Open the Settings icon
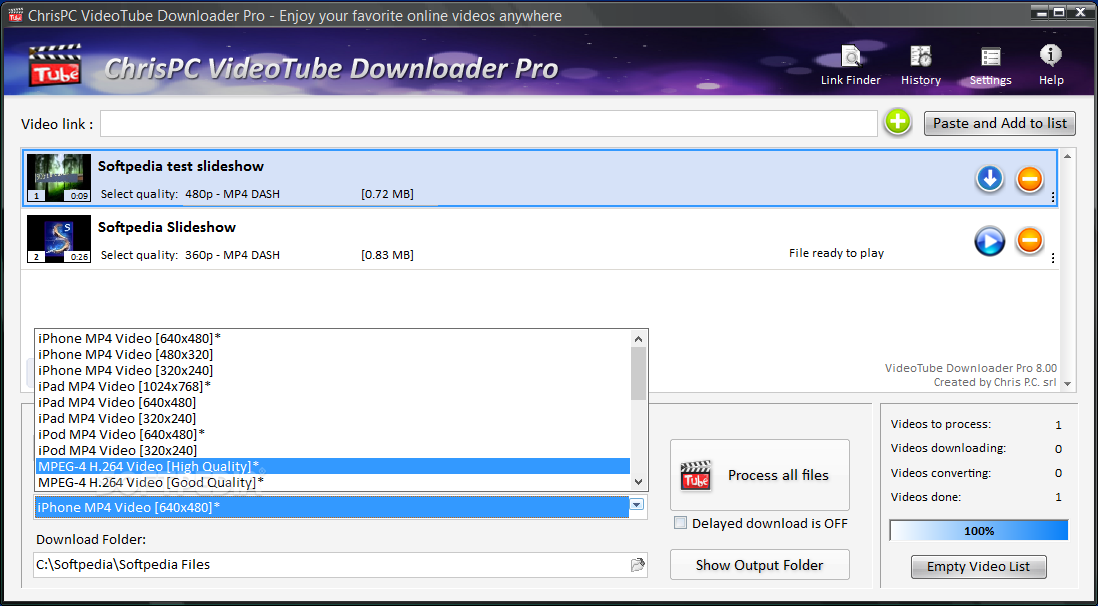 pyautogui.click(x=990, y=65)
